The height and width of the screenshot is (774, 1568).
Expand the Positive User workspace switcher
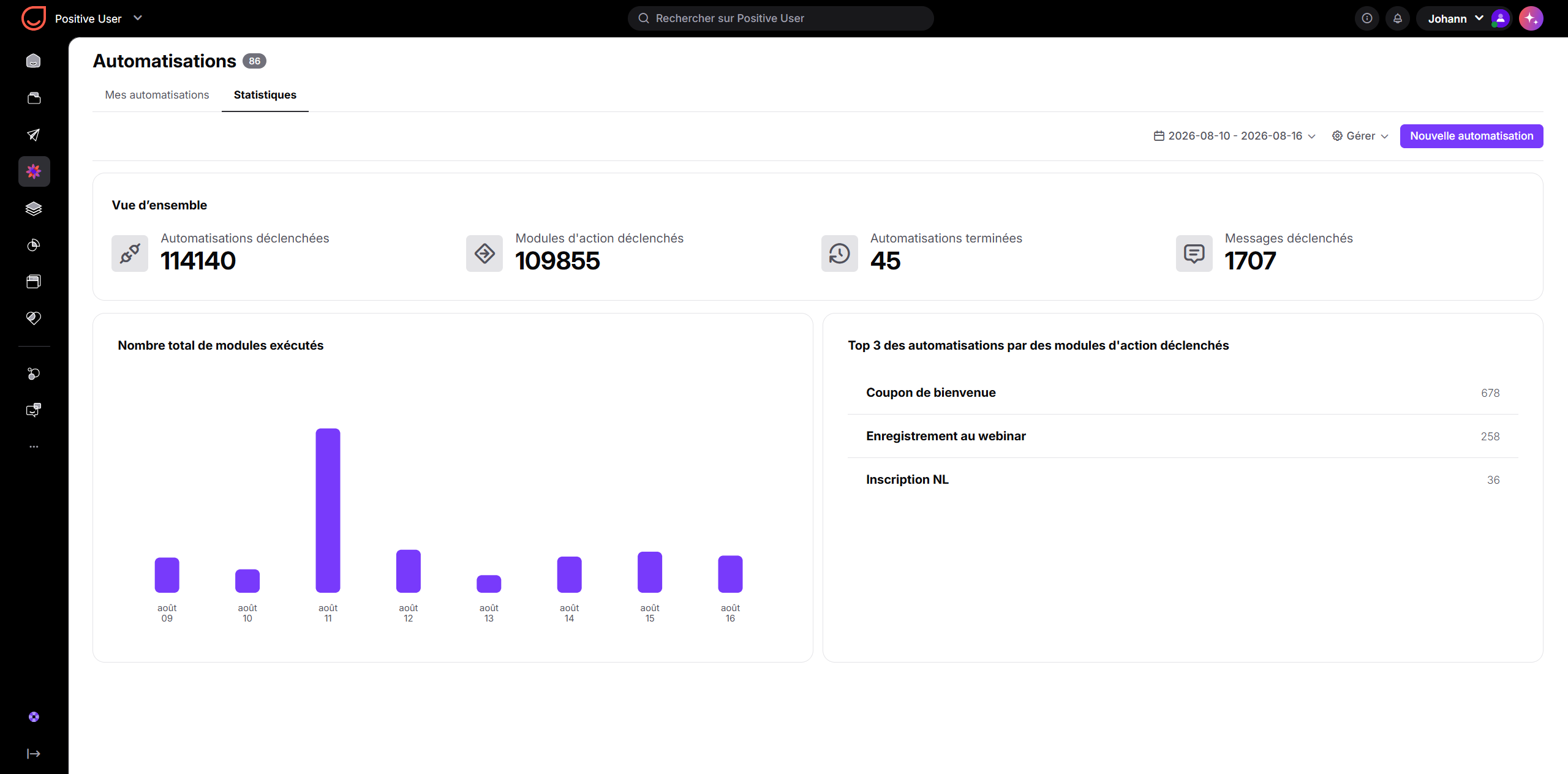tap(98, 18)
